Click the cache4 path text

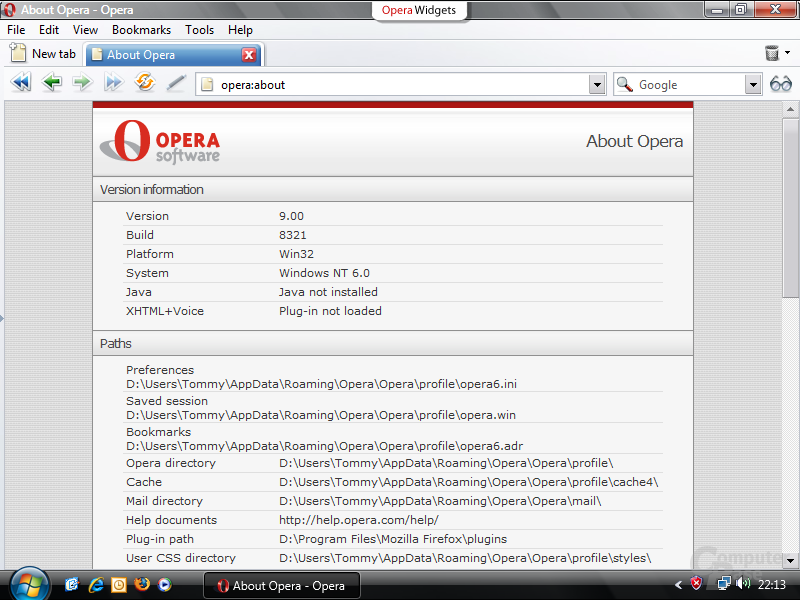(468, 482)
